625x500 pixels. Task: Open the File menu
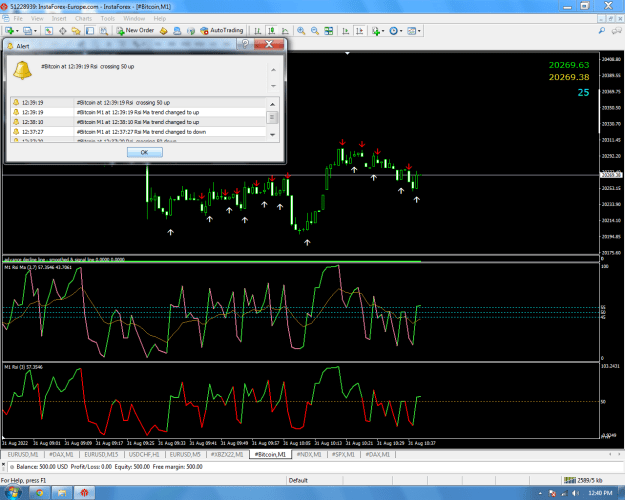point(18,18)
